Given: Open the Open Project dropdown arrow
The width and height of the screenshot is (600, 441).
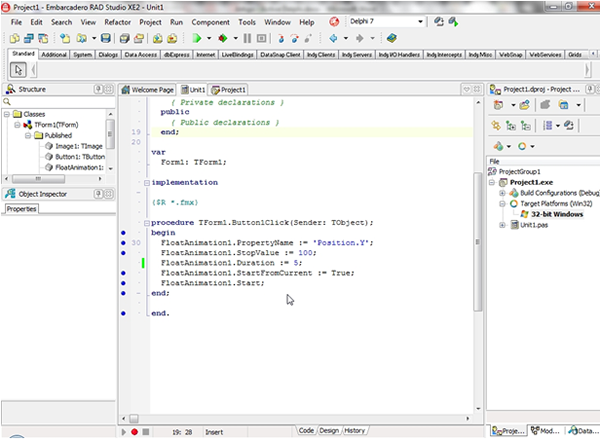Looking at the screenshot, I should click(x=94, y=38).
